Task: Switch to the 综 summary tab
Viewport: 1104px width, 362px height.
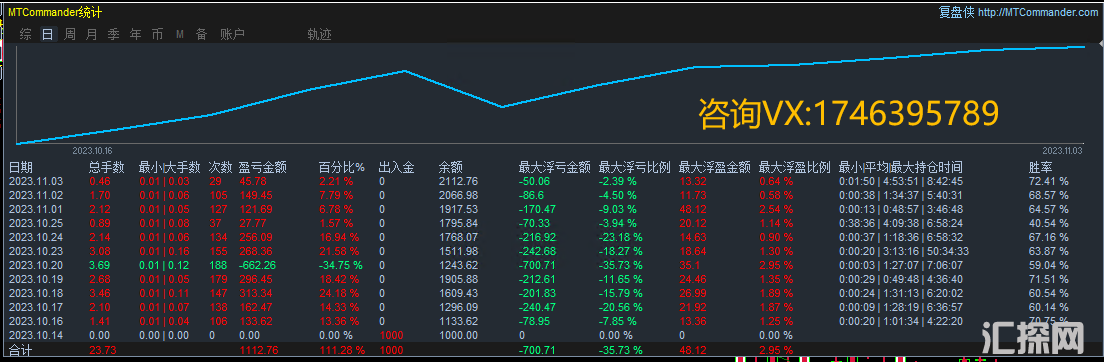Action: click(25, 34)
